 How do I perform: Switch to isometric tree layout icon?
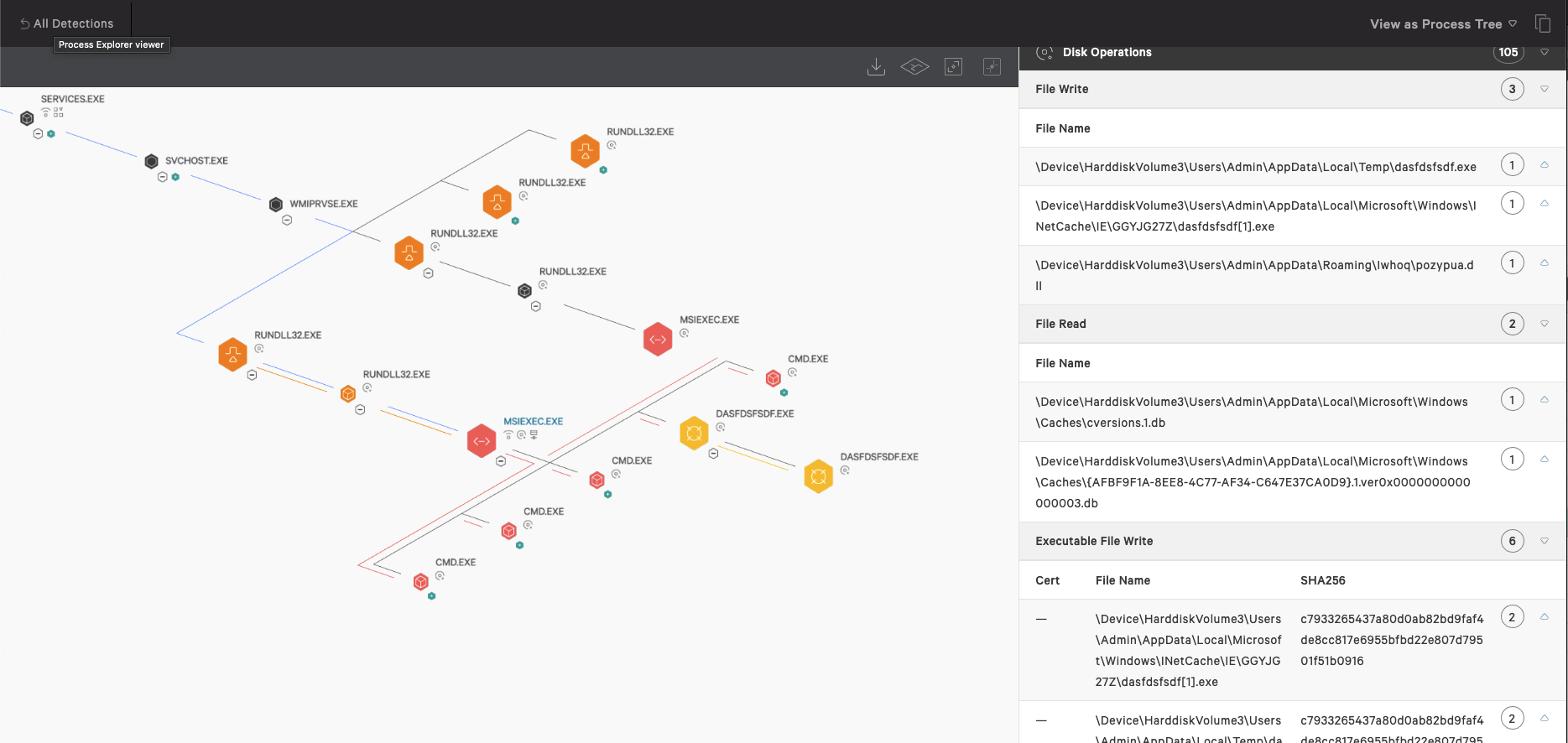[914, 66]
